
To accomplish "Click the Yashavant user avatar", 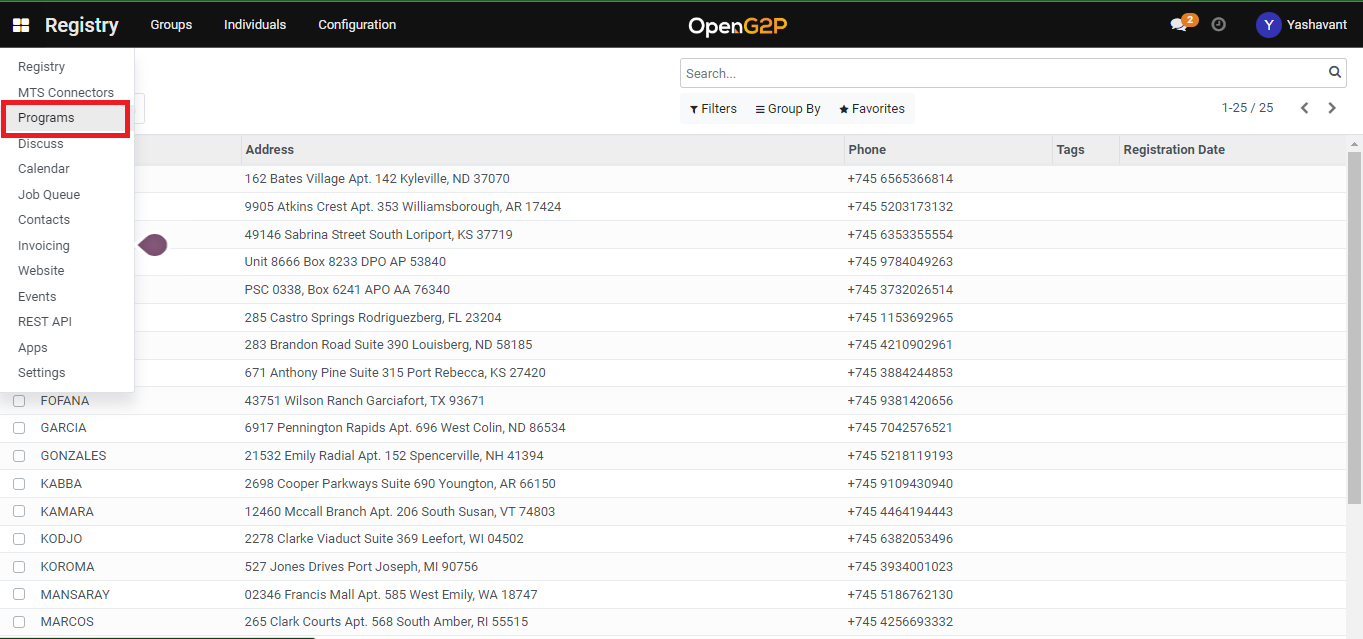I will coord(1268,25).
